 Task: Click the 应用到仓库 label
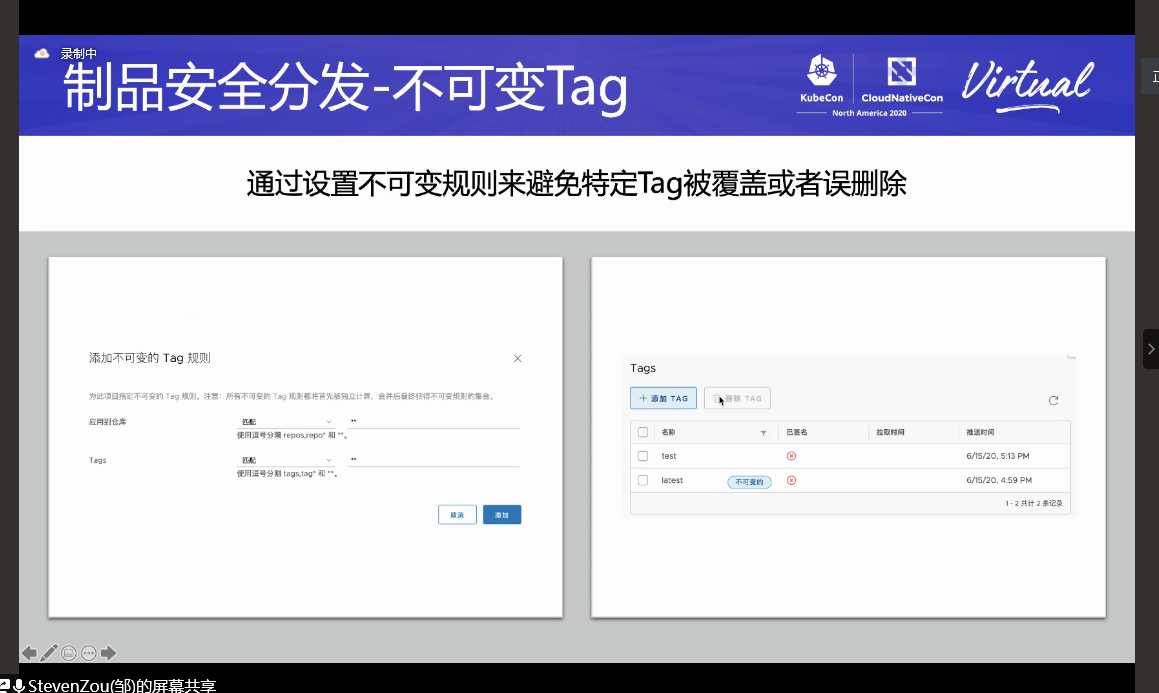coord(108,422)
